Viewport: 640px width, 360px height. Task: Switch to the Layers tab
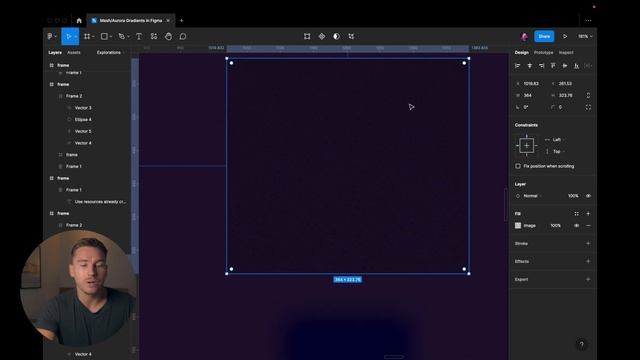tap(55, 53)
